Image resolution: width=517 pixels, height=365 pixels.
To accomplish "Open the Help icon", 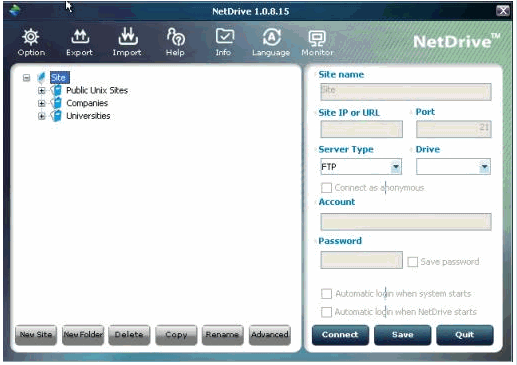I will tap(176, 37).
